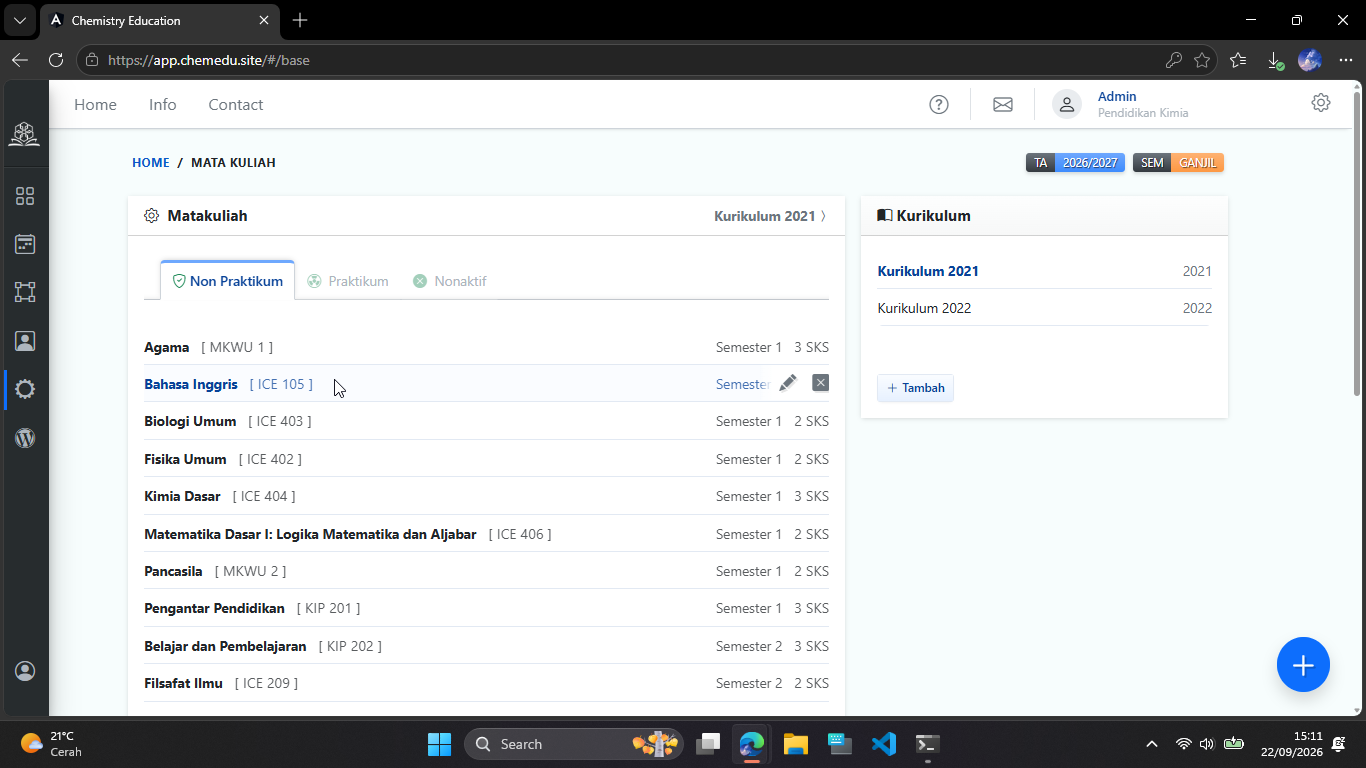Image resolution: width=1366 pixels, height=768 pixels.
Task: Open the WordPress icon in sidebar
Action: (x=25, y=438)
